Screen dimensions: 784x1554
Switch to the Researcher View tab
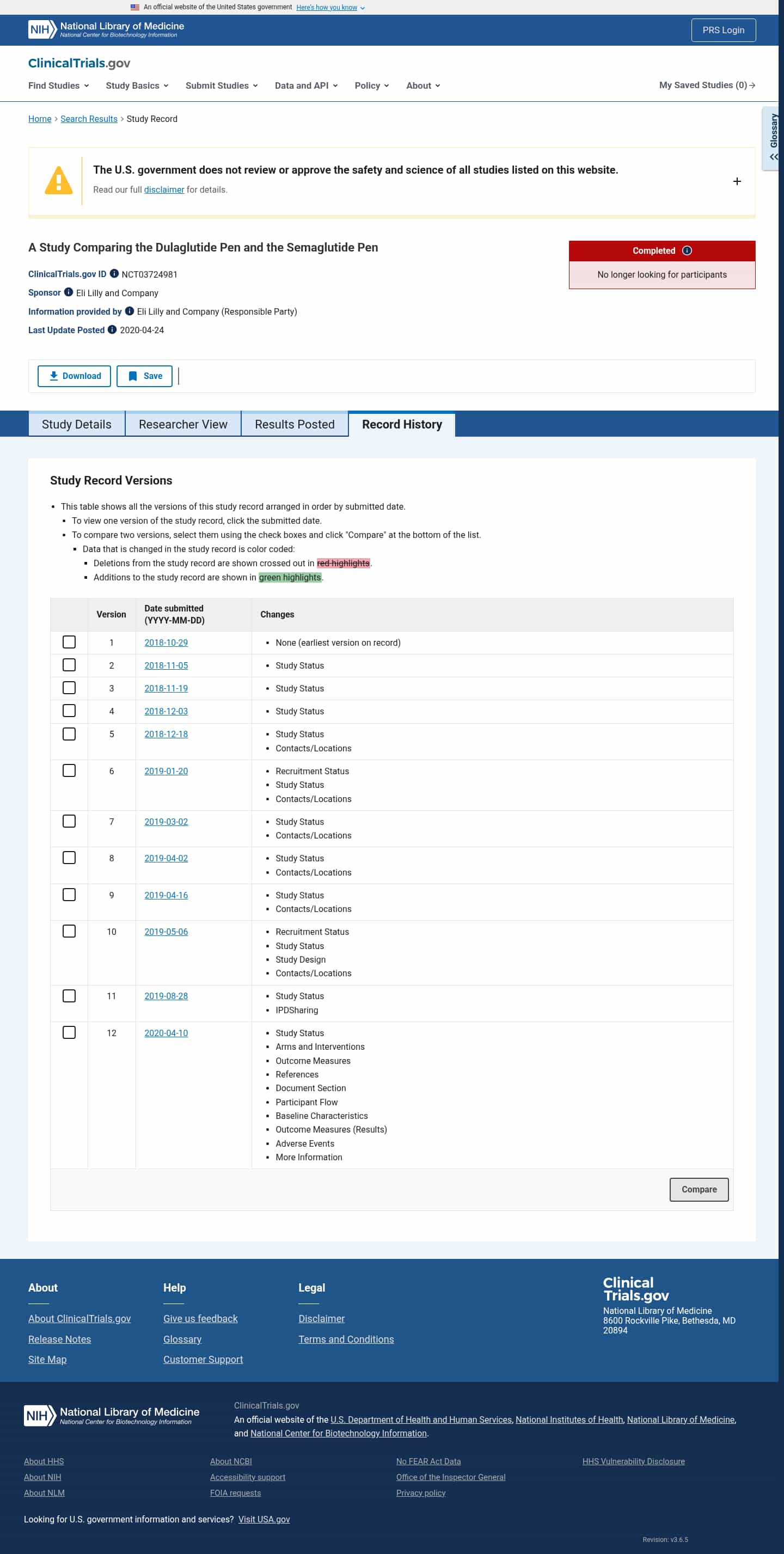coord(183,424)
